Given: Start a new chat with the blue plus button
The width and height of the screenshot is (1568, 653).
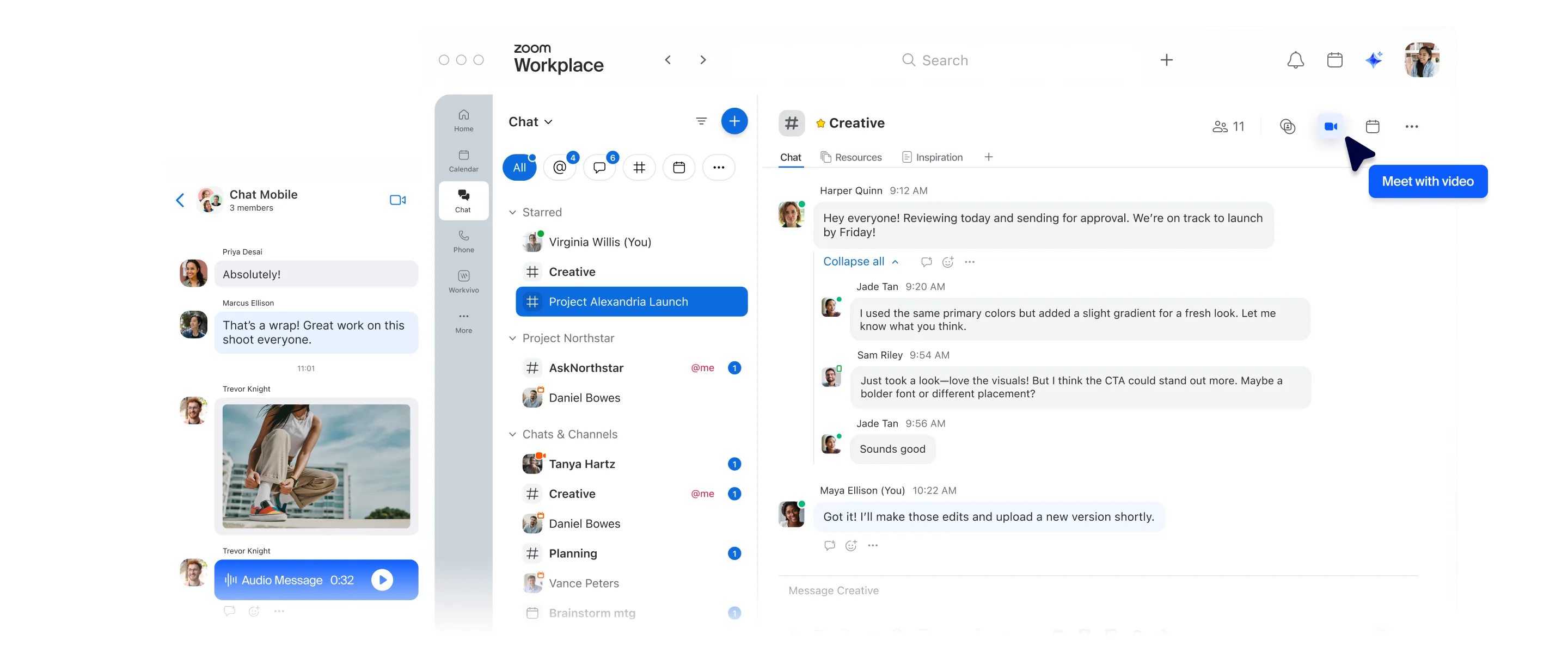Looking at the screenshot, I should point(734,121).
